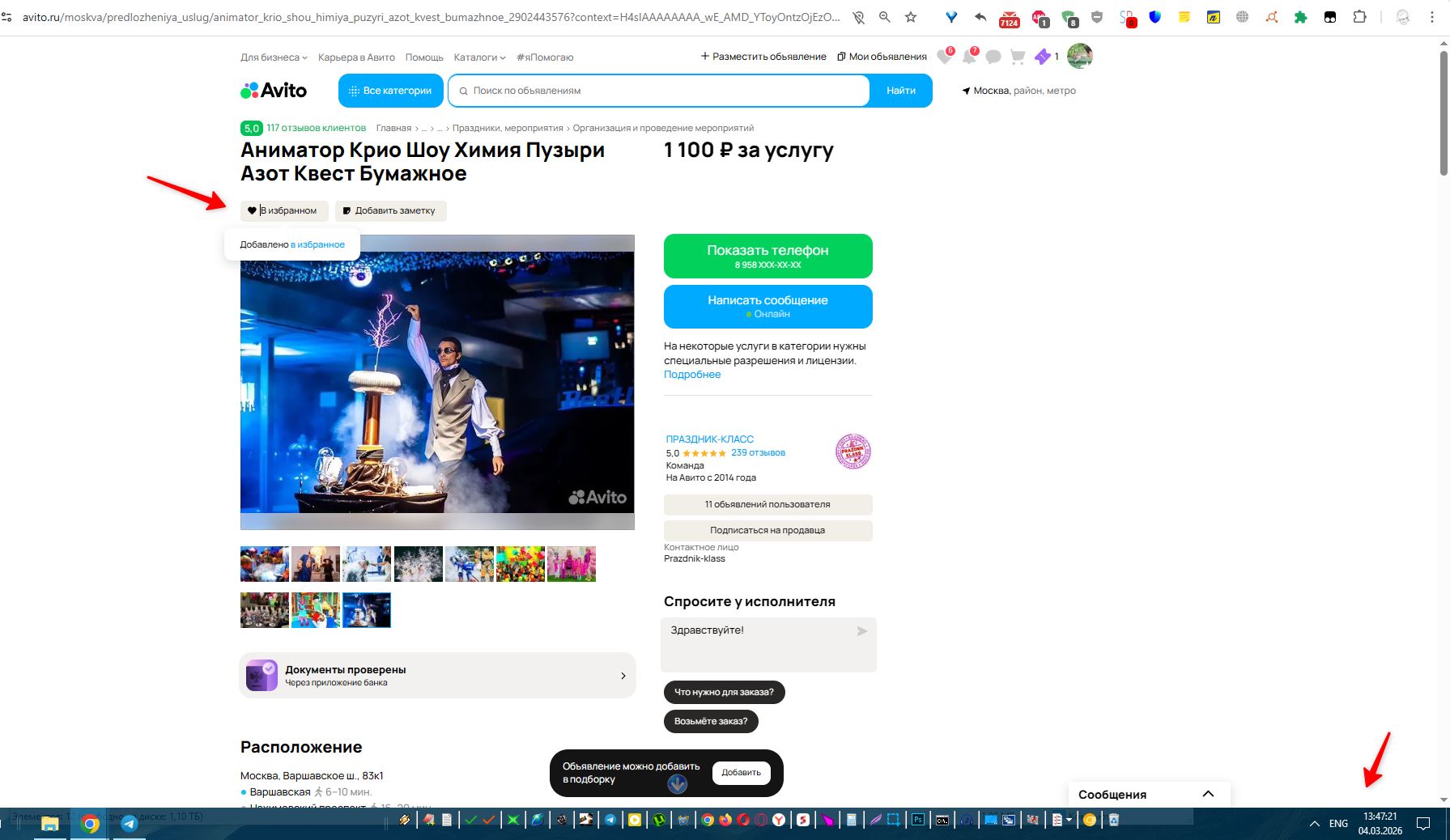Image resolution: width=1450 pixels, height=840 pixels.
Task: Switch the ENG keyboard language indicator
Action: (1339, 824)
